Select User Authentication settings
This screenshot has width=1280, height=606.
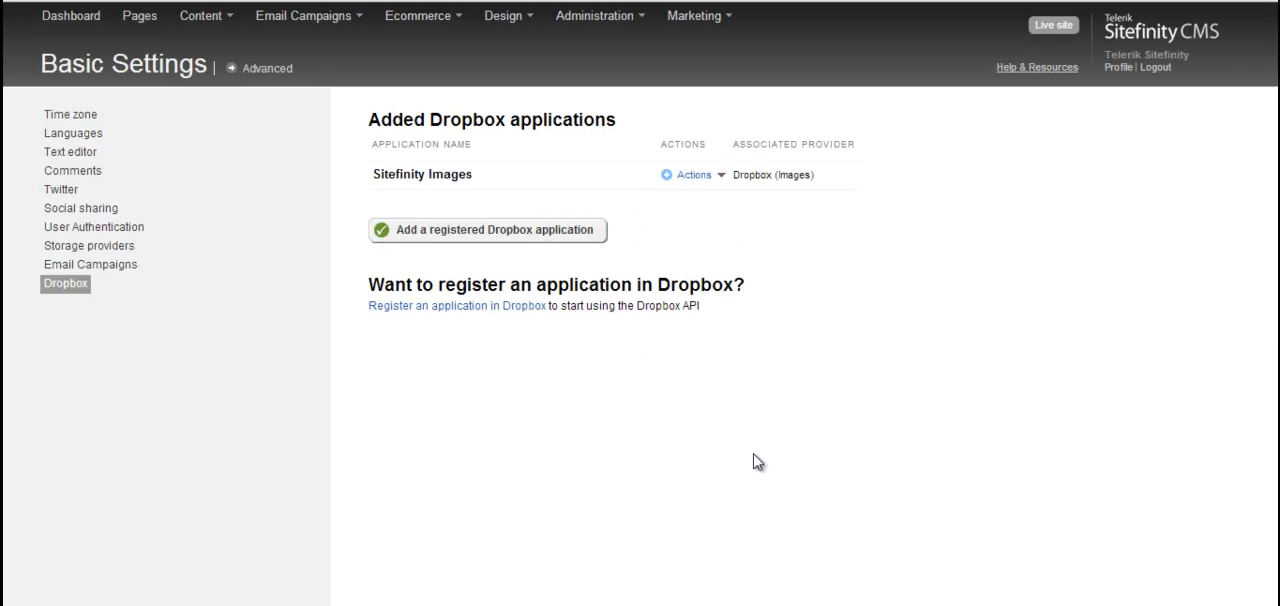(x=94, y=226)
